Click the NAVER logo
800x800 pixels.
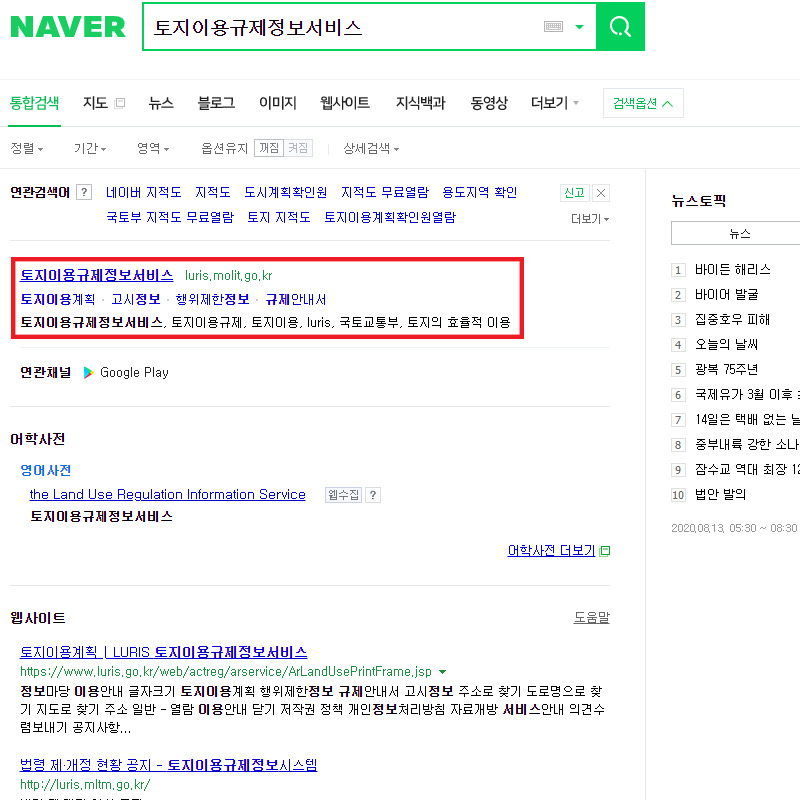coord(67,28)
